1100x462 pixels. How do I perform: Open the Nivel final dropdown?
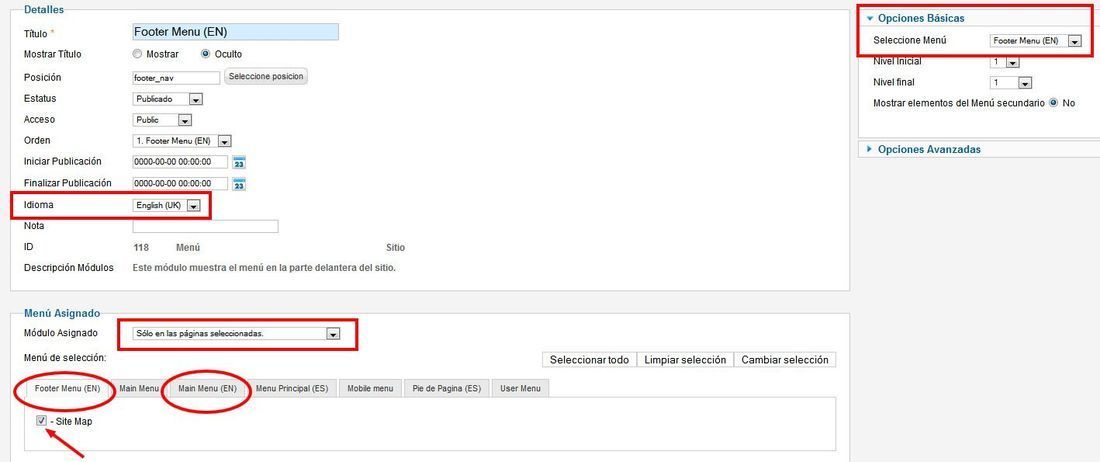click(1011, 83)
